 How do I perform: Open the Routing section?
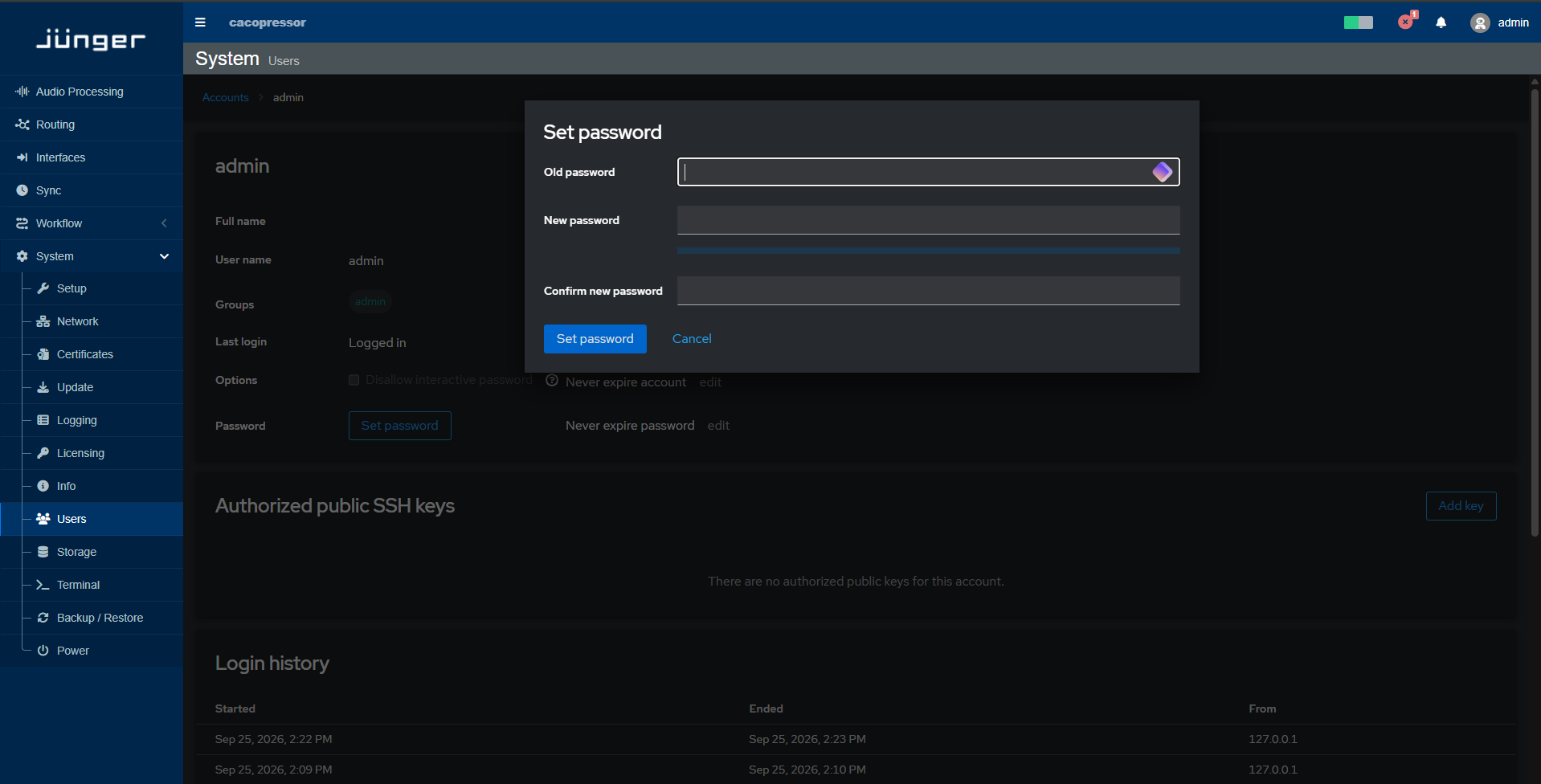click(x=92, y=125)
